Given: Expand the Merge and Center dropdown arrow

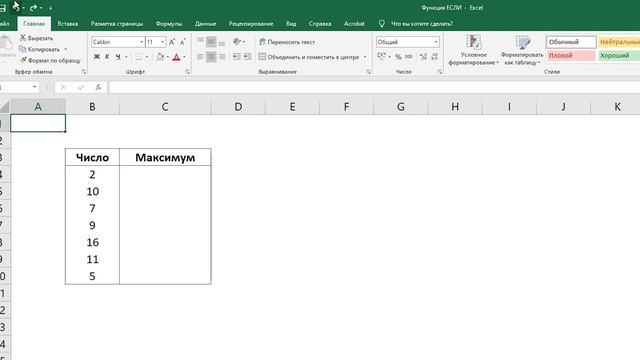Looking at the screenshot, I should [x=364, y=57].
